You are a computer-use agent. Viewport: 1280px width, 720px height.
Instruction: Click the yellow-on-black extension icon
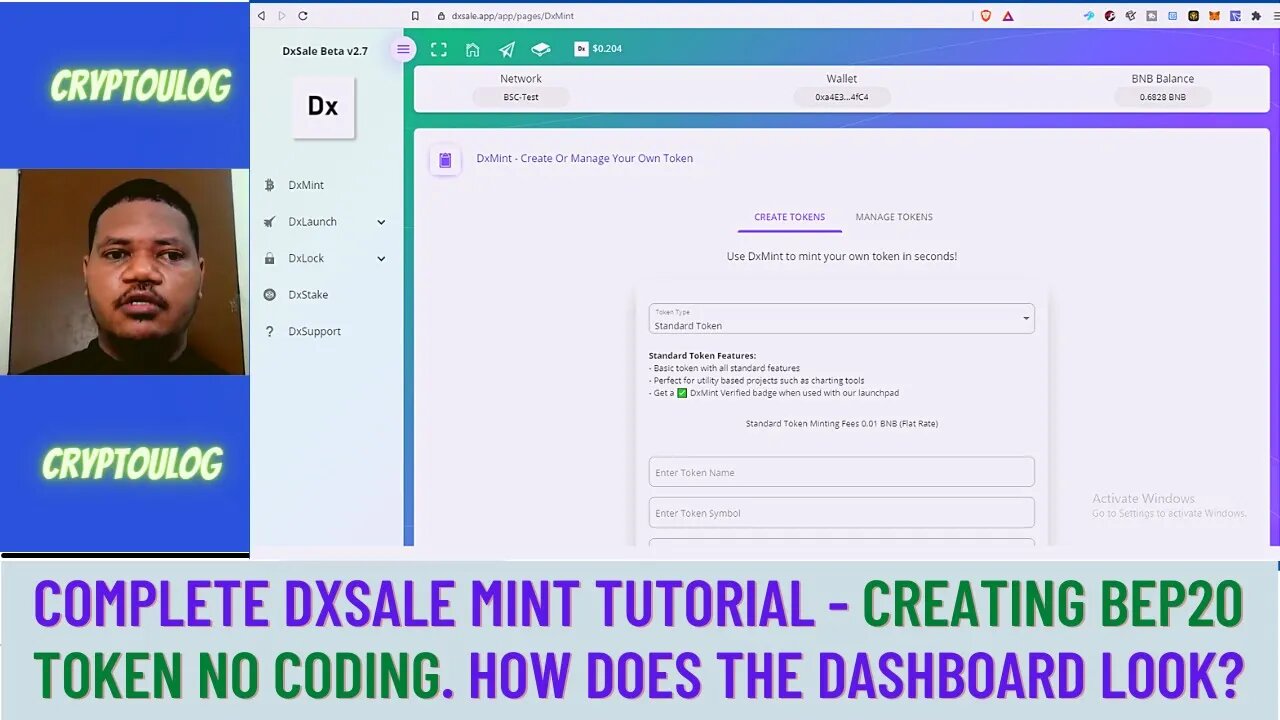(1193, 16)
